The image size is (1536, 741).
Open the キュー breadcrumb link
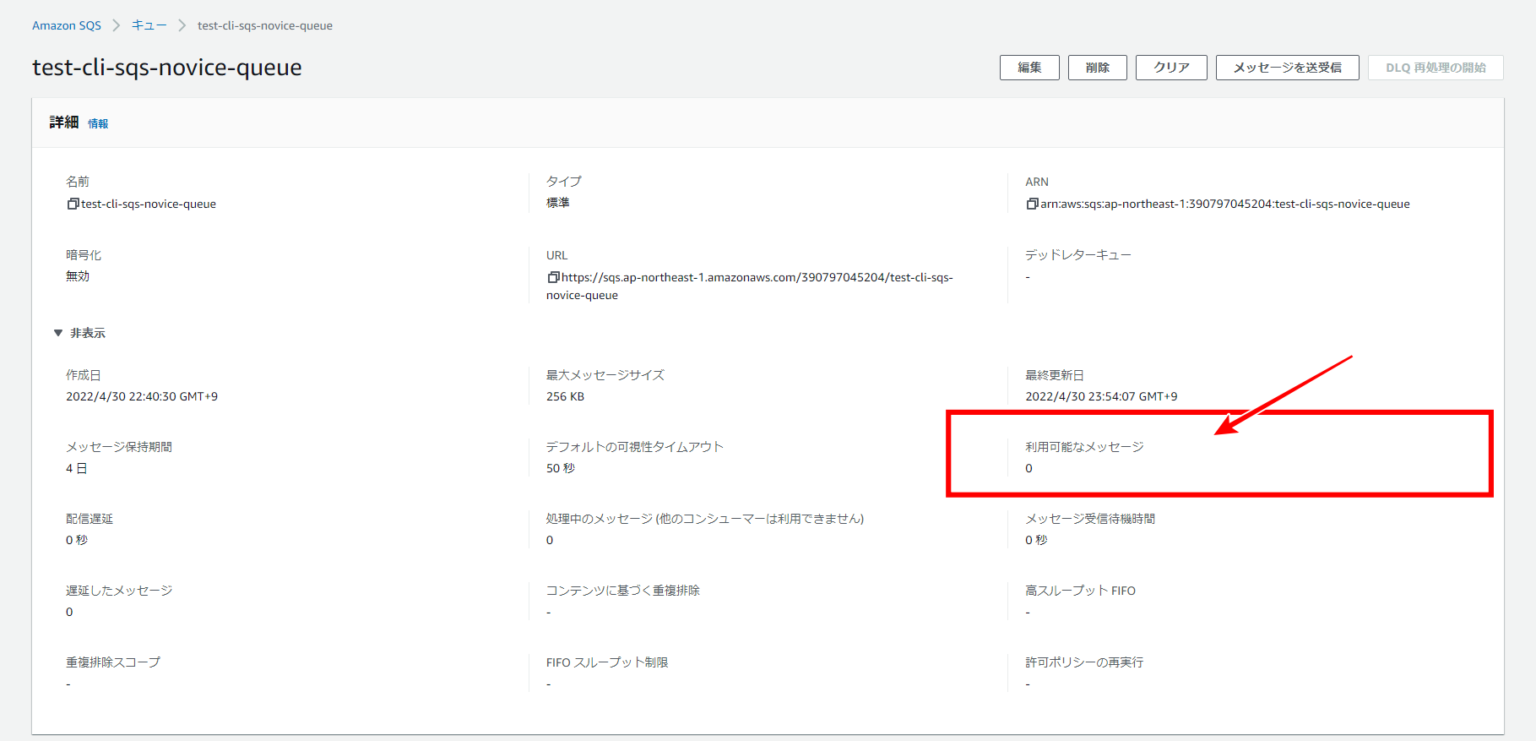(150, 25)
